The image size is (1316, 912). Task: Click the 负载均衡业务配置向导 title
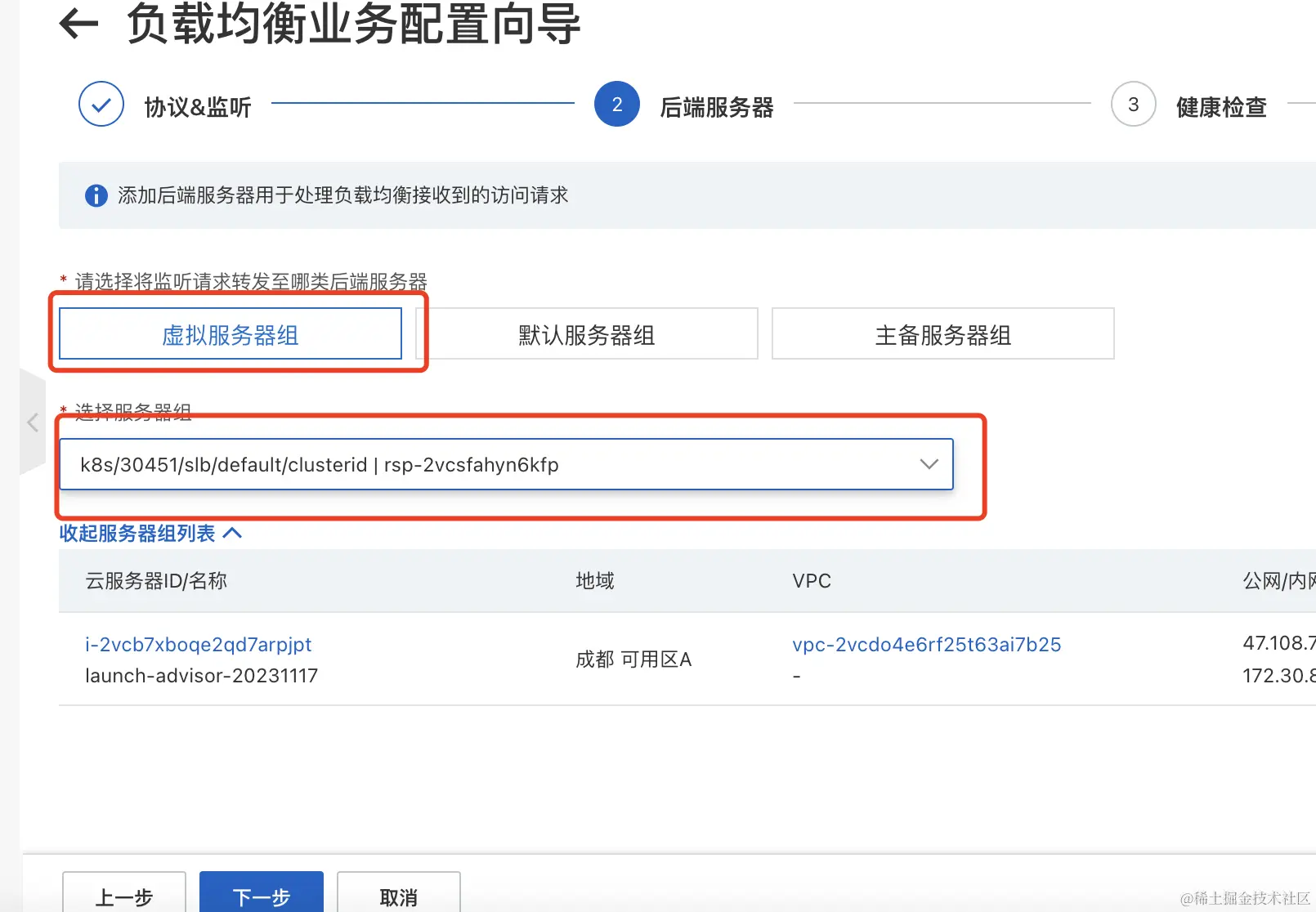pyautogui.click(x=353, y=24)
